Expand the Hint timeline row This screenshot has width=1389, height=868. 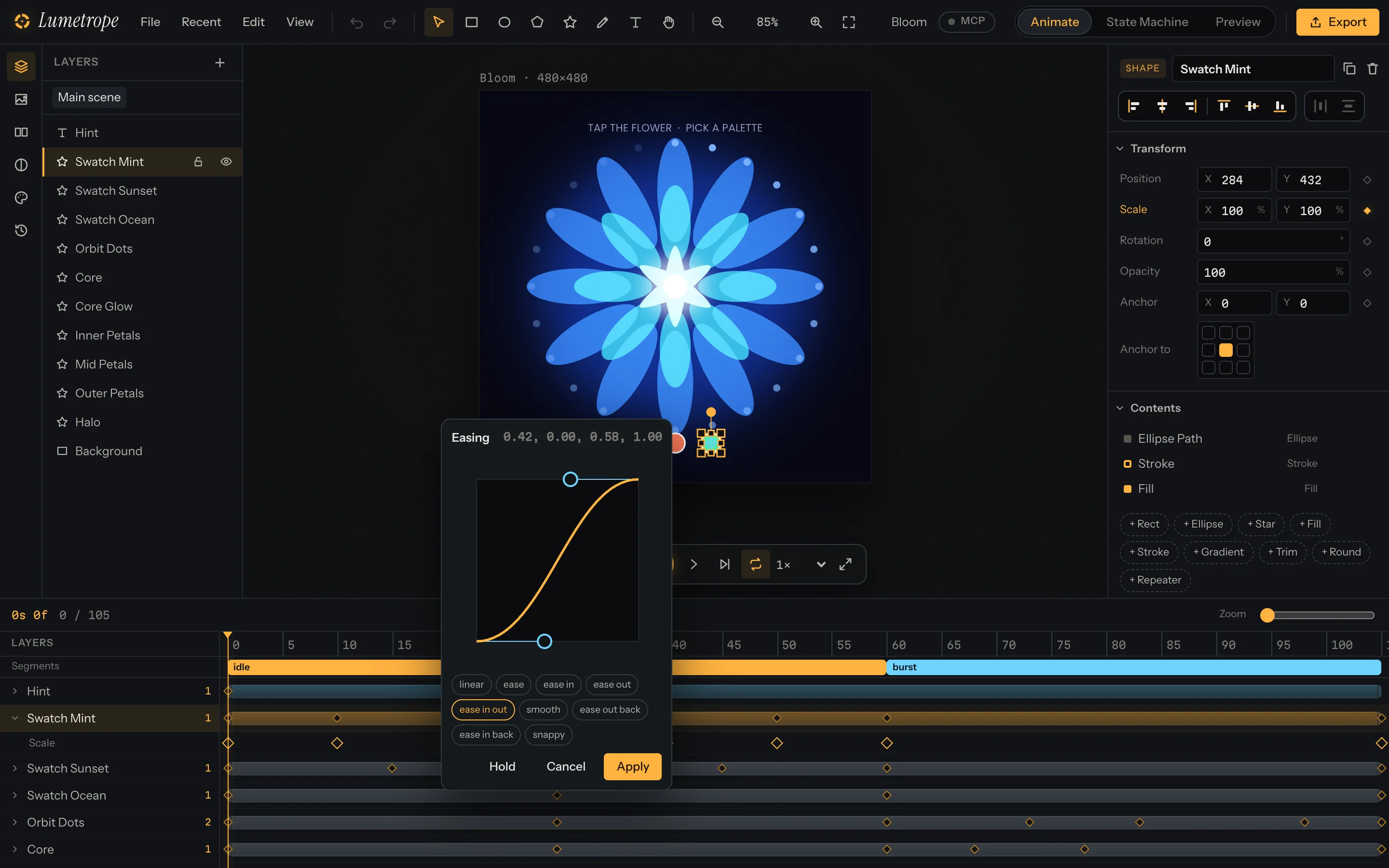15,691
